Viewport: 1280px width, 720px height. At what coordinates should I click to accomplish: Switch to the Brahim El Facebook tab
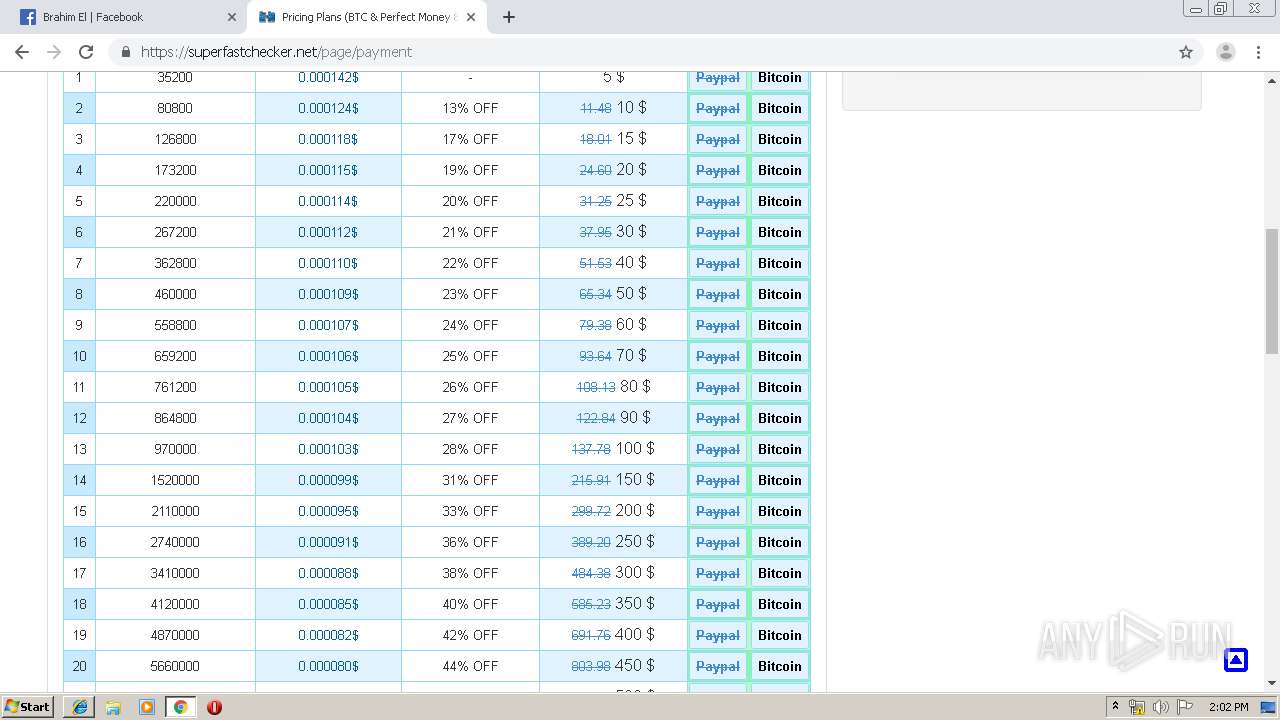[127, 17]
